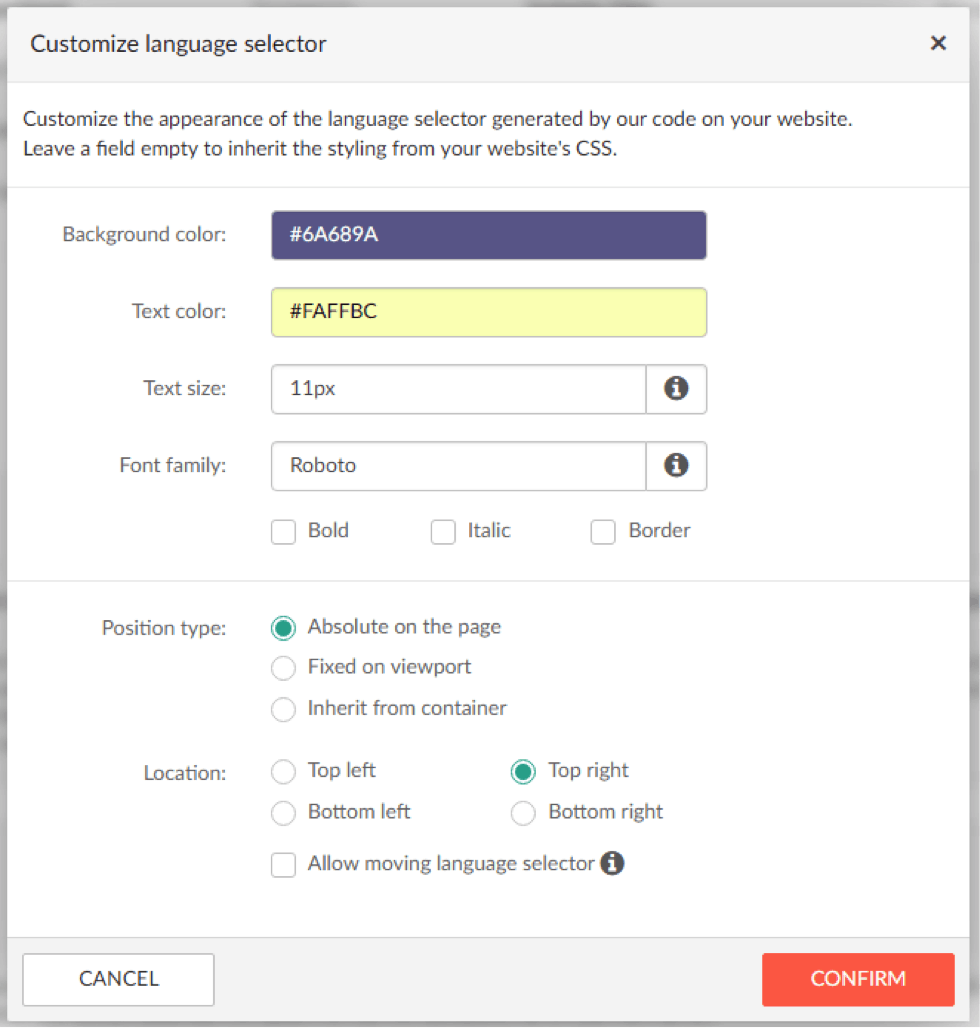Click the yellow Text color field
980x1028 pixels.
[489, 312]
